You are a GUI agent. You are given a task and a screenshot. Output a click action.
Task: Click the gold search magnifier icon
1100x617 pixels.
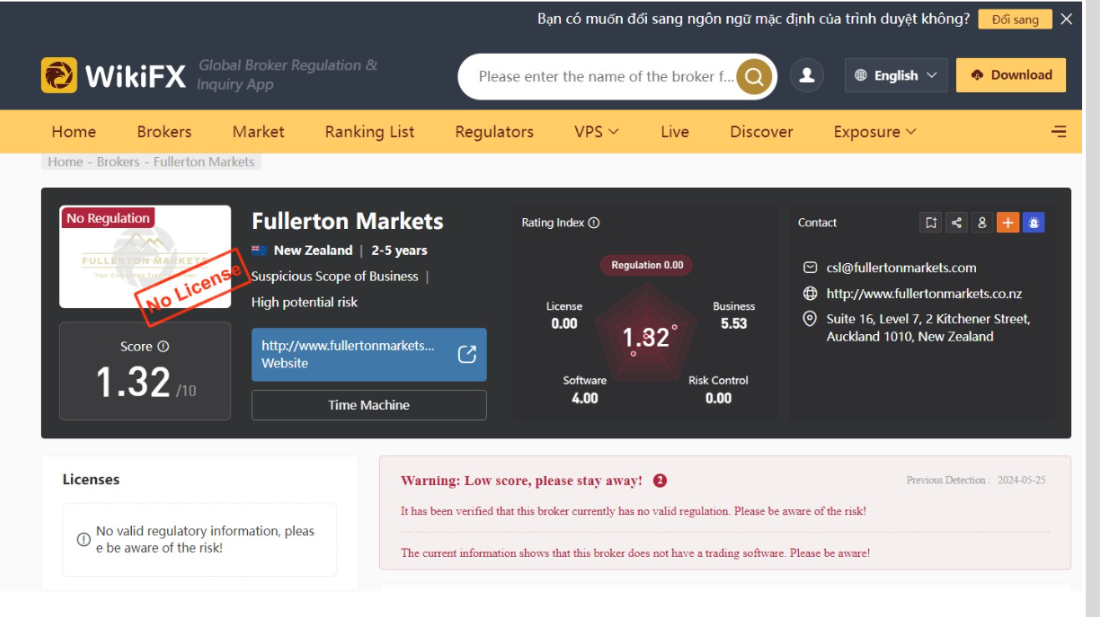click(754, 76)
